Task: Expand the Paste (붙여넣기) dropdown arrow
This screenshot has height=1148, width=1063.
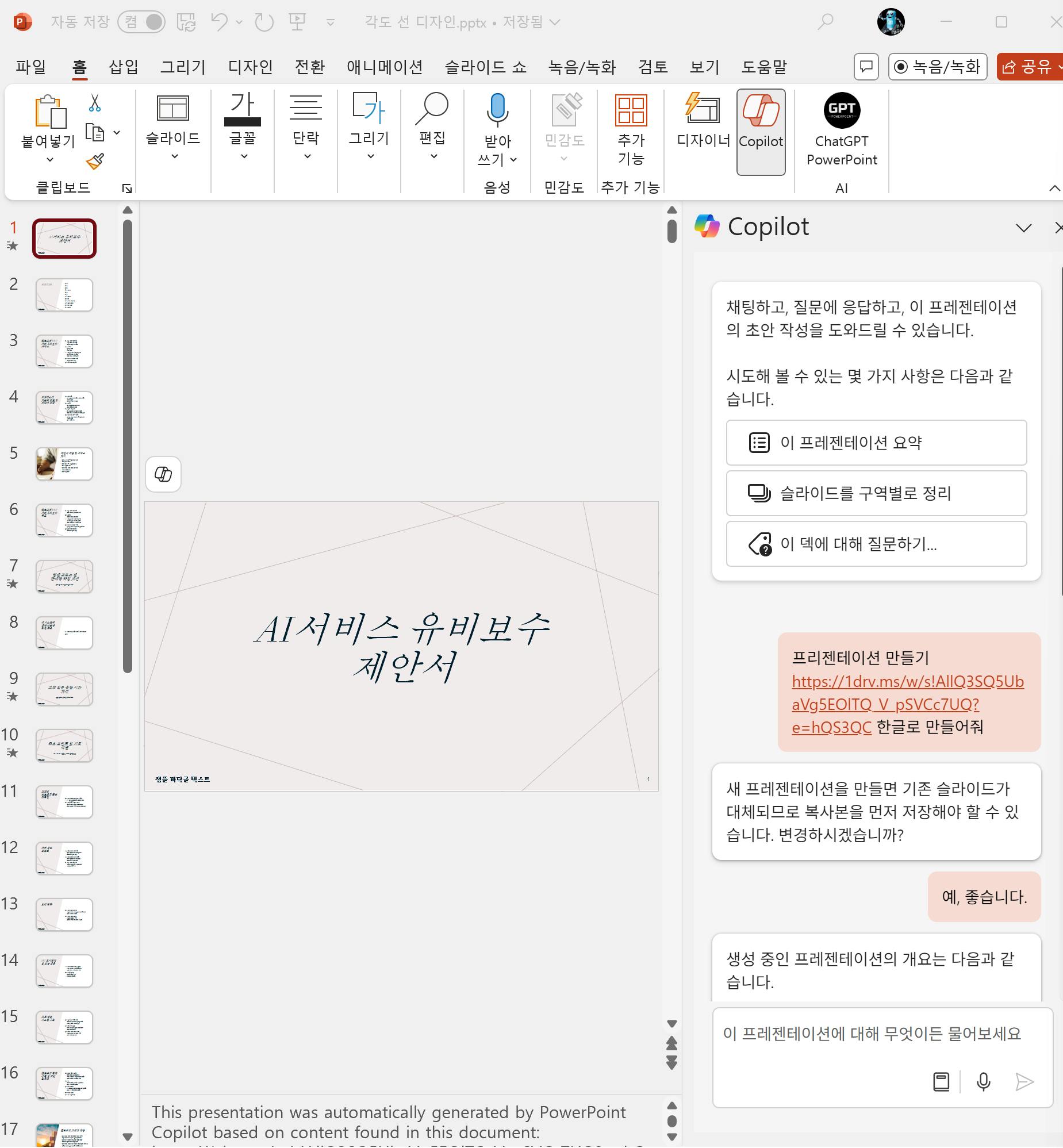Action: point(49,159)
